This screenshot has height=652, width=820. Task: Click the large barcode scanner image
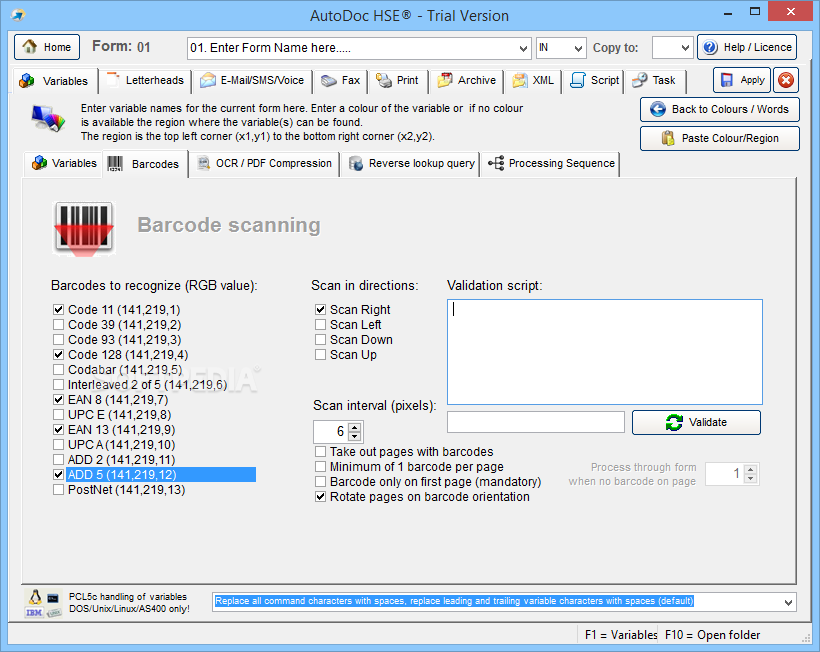click(x=84, y=228)
